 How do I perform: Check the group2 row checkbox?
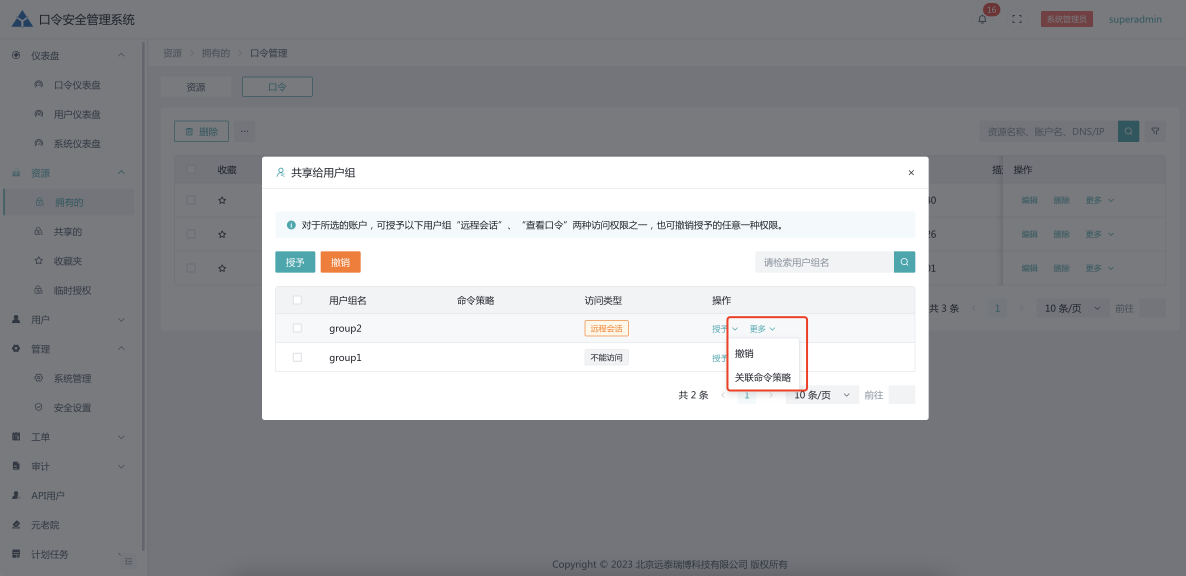click(297, 328)
